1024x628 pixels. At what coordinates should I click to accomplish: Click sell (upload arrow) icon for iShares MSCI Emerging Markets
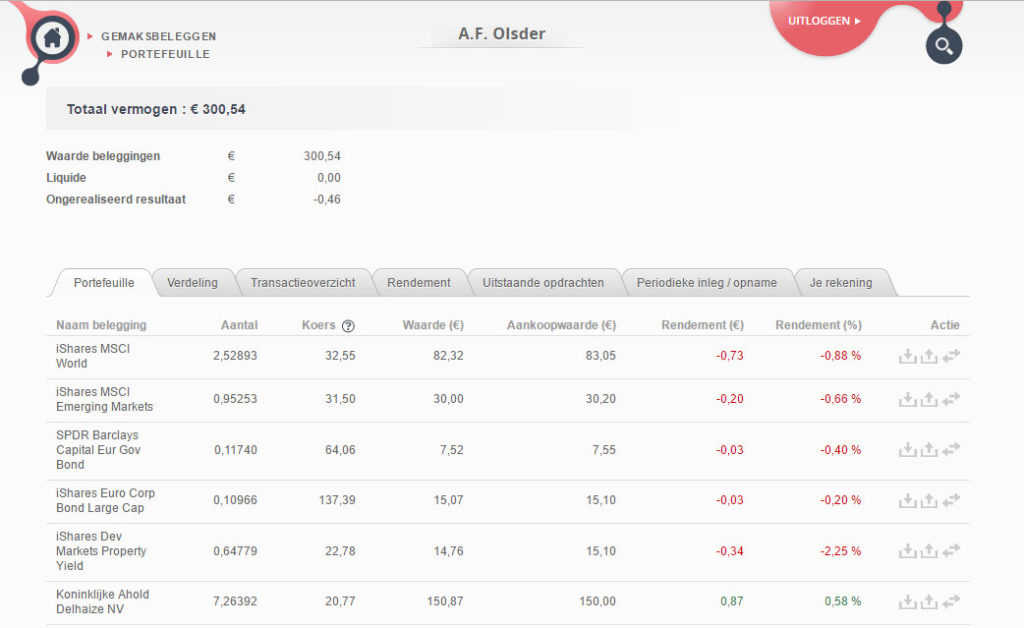[x=929, y=399]
